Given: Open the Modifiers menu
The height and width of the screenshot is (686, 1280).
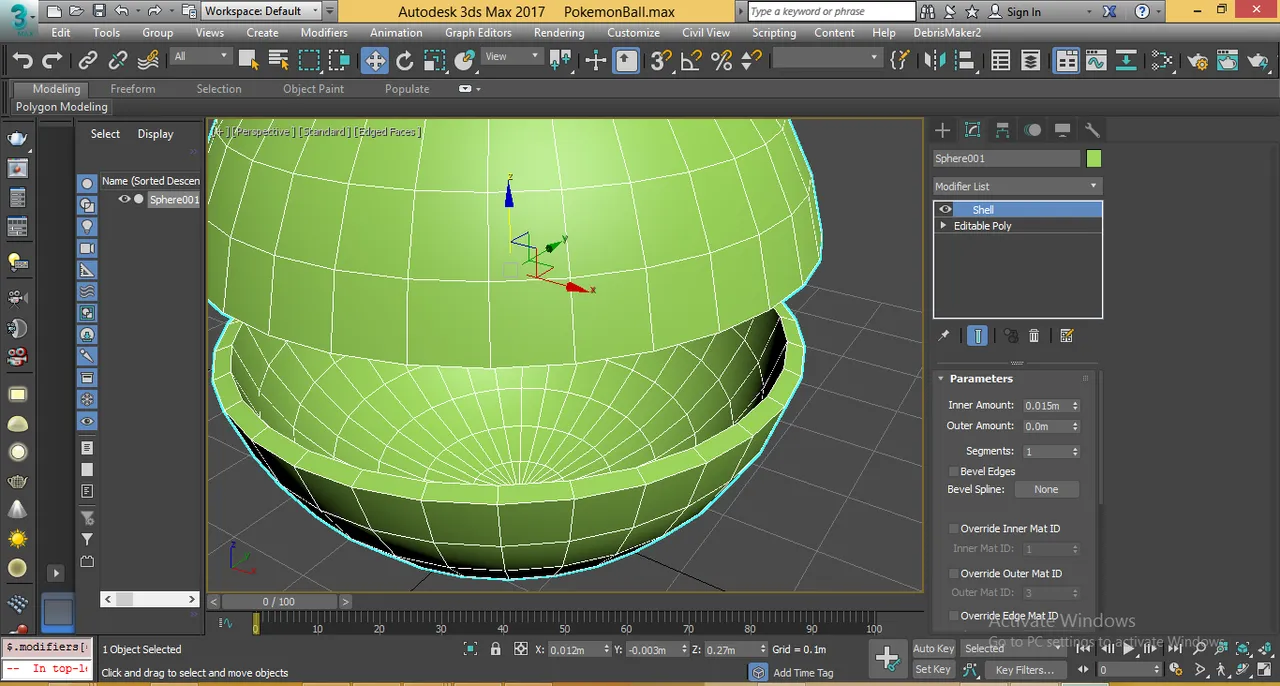Looking at the screenshot, I should pos(324,32).
